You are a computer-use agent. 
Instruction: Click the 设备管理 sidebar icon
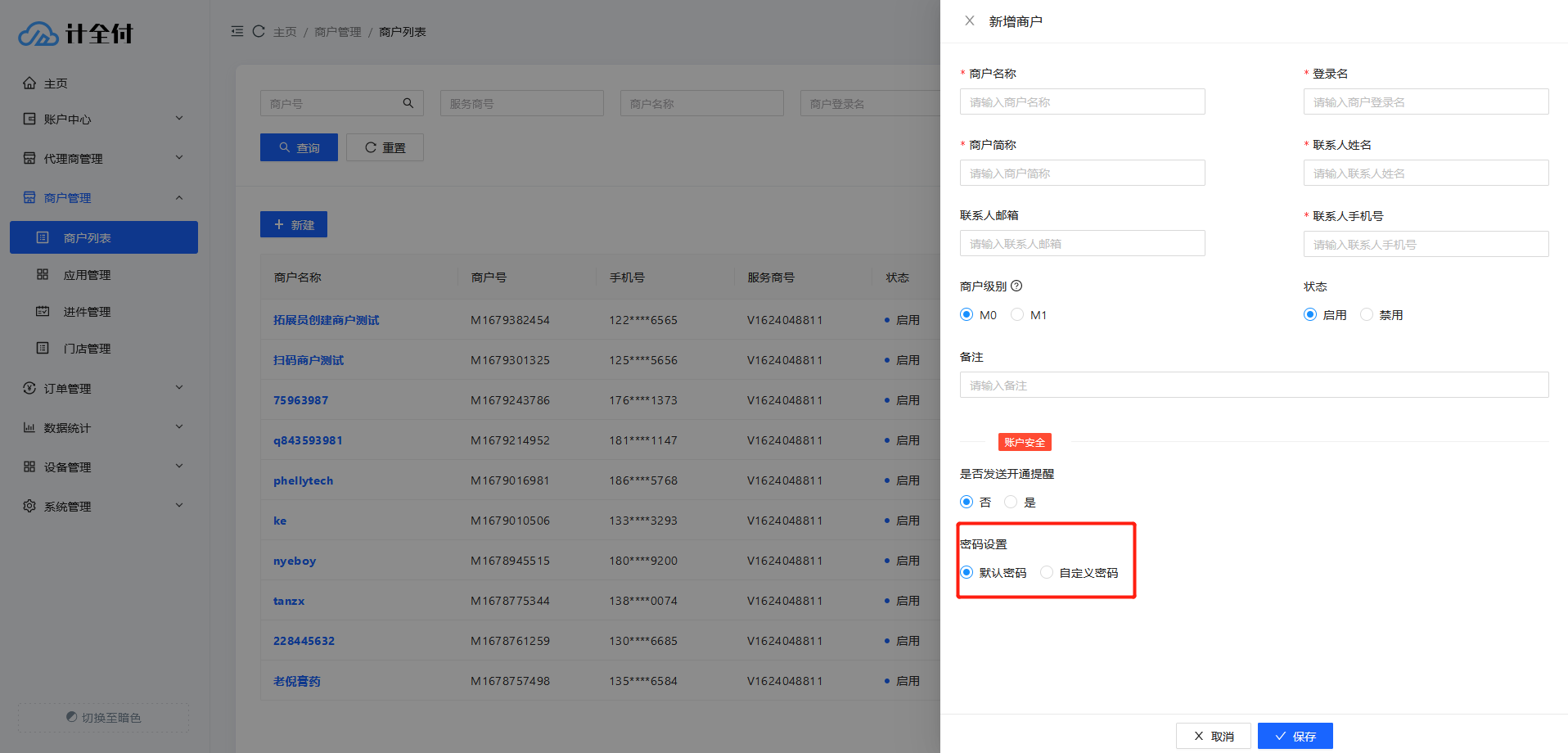[29, 467]
